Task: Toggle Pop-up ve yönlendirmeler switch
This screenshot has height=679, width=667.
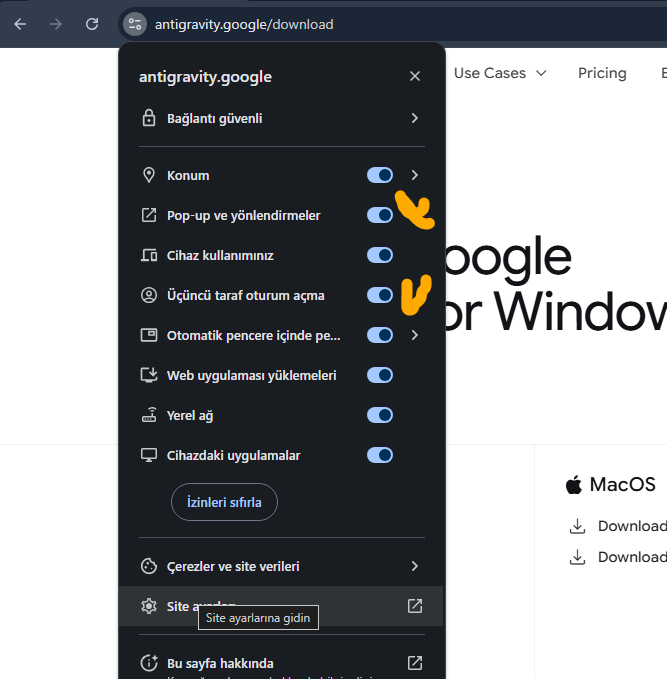Action: tap(380, 215)
